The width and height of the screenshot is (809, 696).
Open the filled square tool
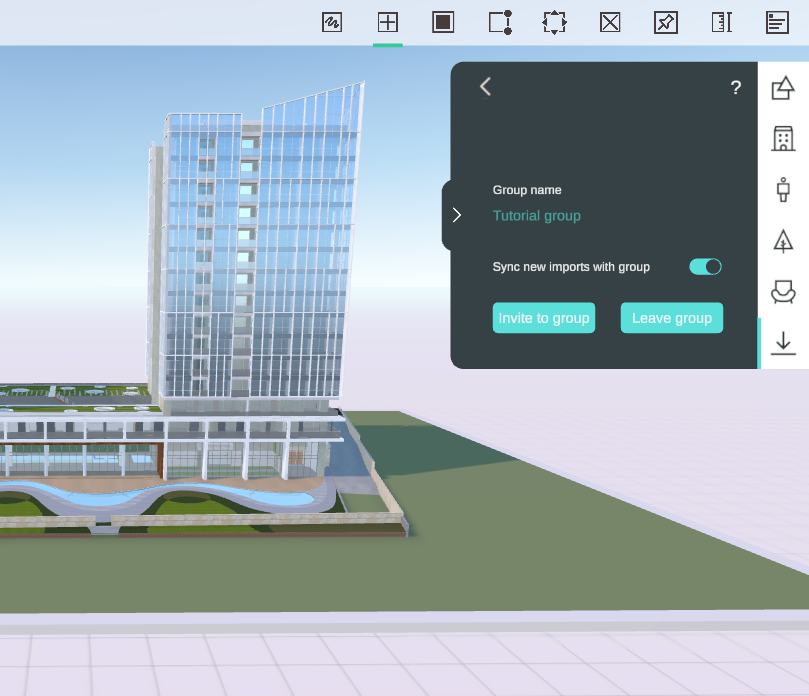pos(442,22)
